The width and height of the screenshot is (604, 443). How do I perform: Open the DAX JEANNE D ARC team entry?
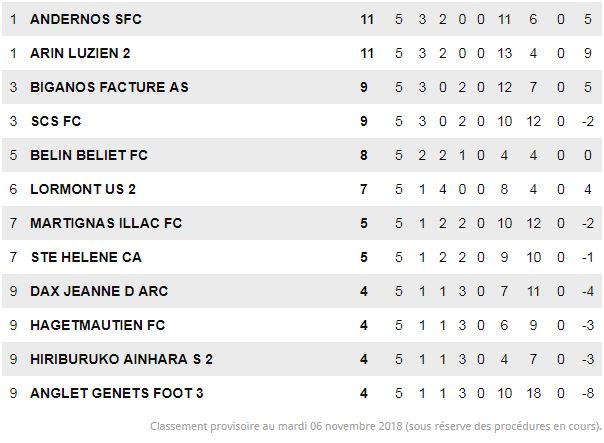point(99,291)
